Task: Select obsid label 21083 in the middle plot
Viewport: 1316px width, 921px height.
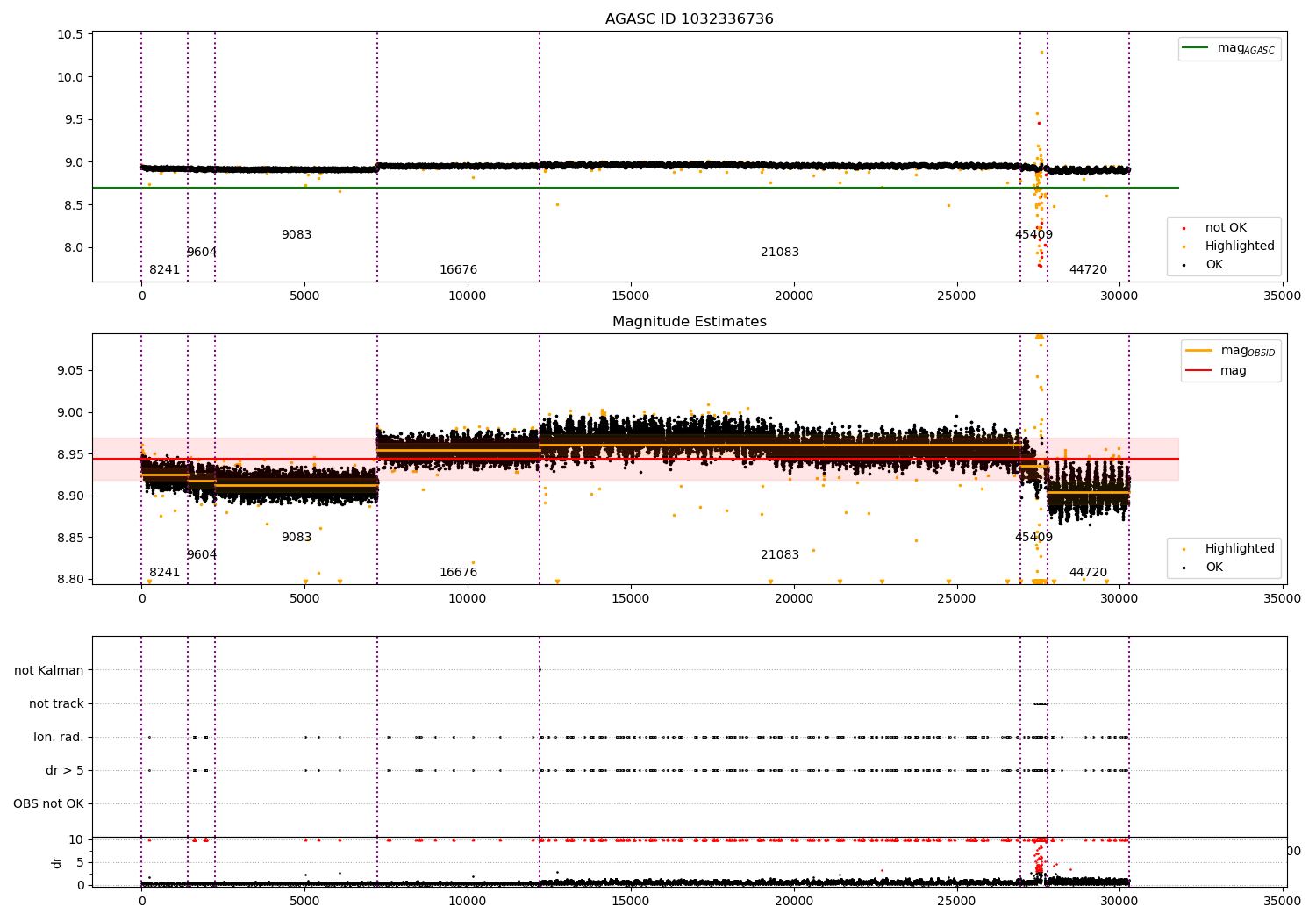Action: point(780,555)
